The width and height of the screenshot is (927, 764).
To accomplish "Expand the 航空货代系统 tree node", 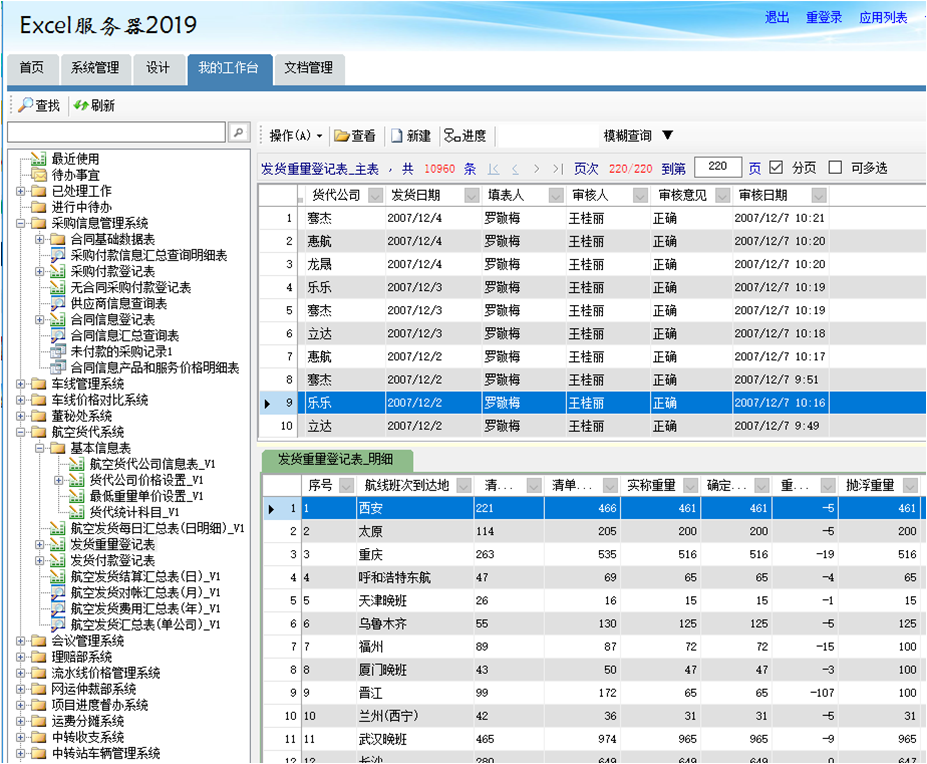I will tap(21, 431).
